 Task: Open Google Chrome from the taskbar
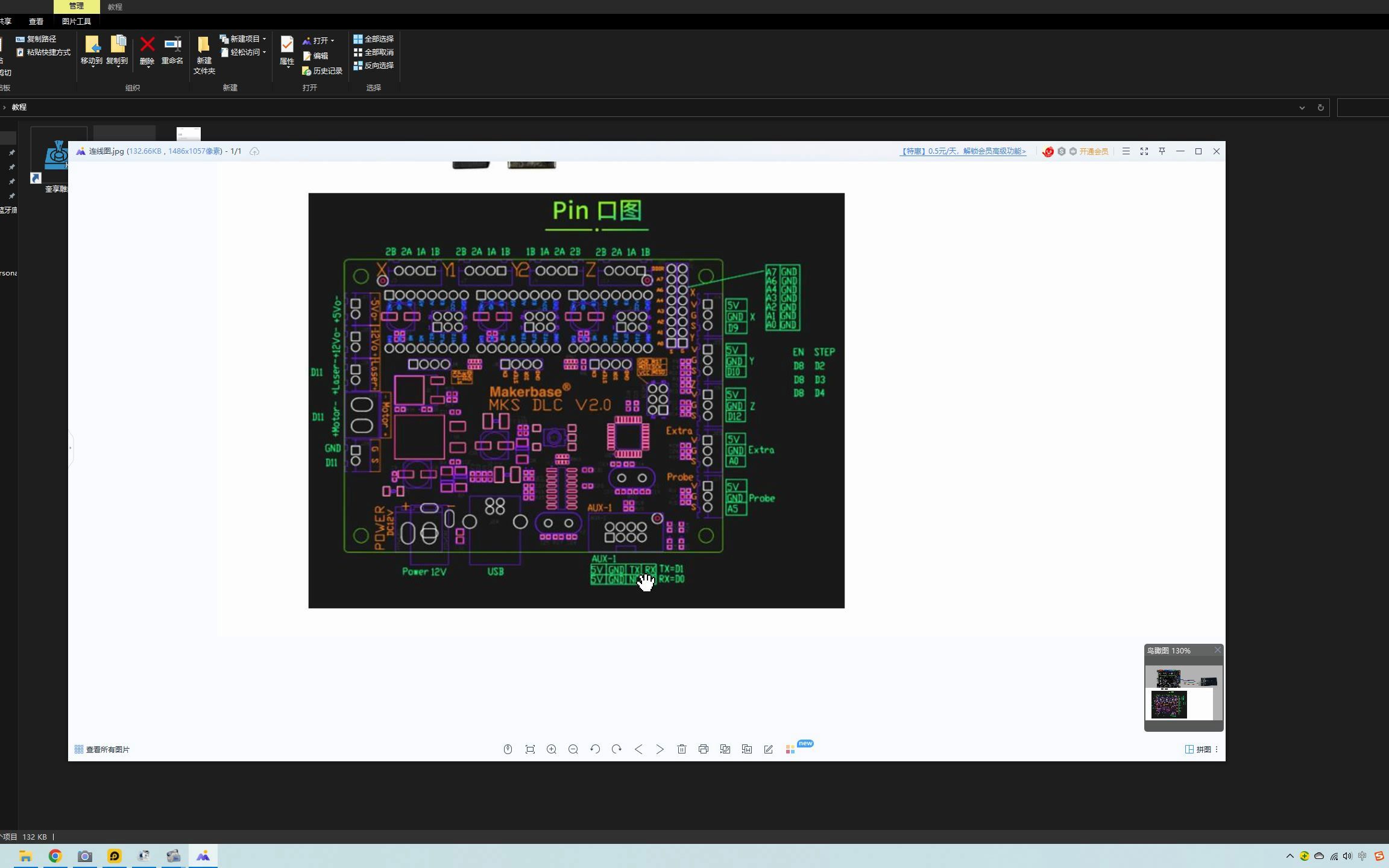(x=55, y=856)
